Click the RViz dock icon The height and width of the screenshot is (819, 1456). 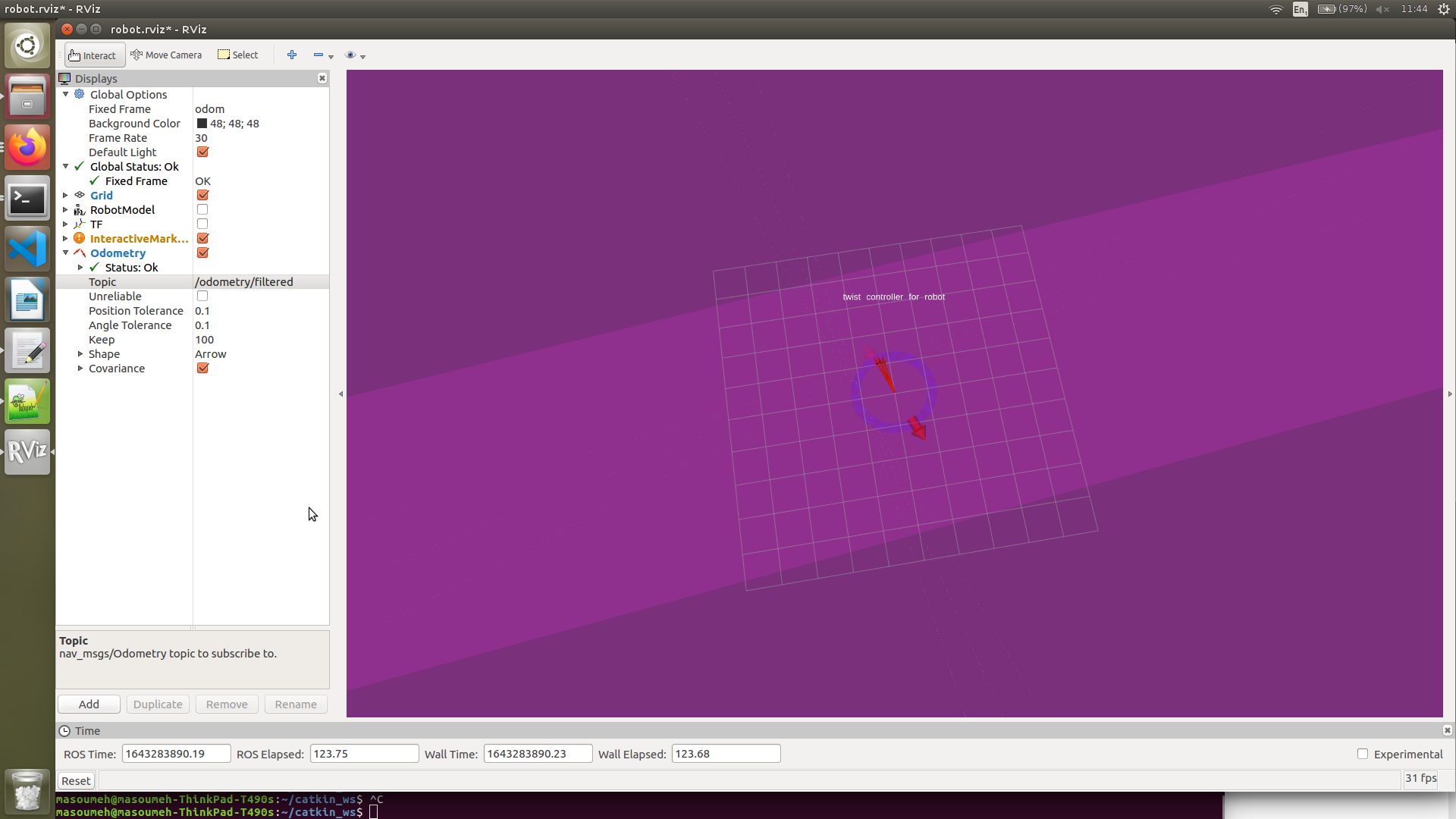coord(27,452)
